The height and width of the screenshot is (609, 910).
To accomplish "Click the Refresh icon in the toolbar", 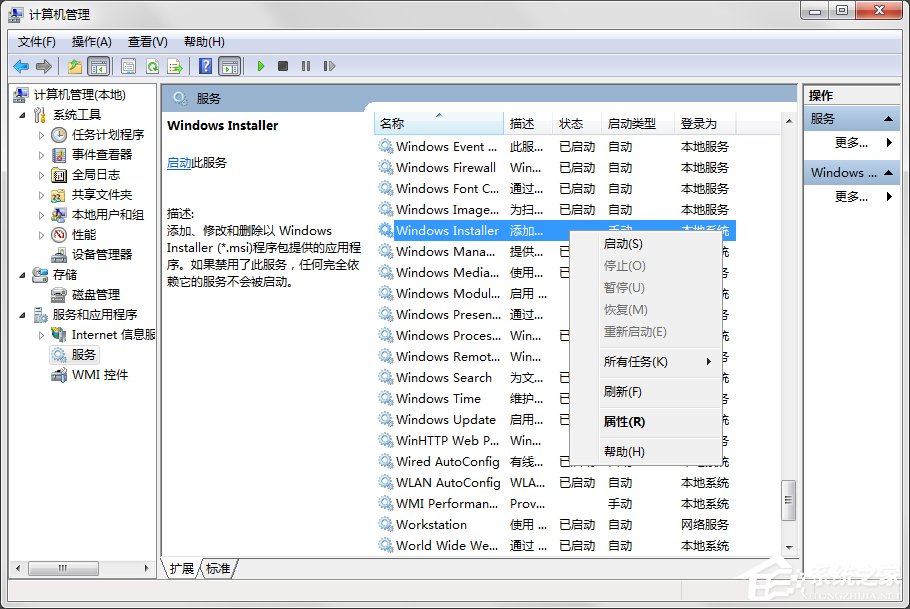I will (x=151, y=66).
